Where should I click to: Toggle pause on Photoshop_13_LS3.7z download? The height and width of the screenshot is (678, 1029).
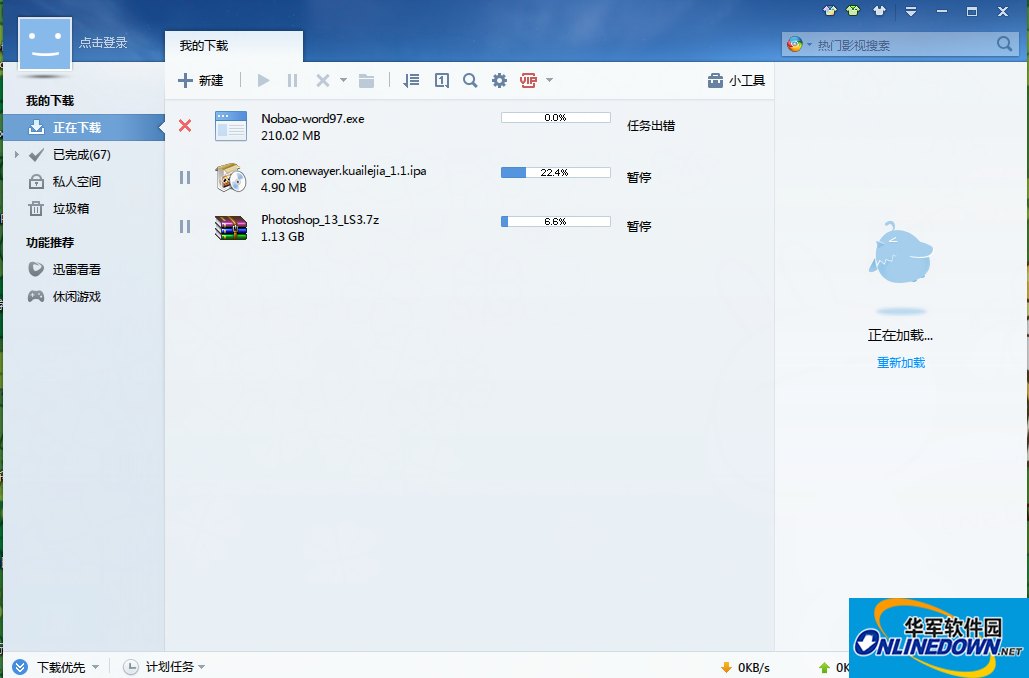pos(185,227)
